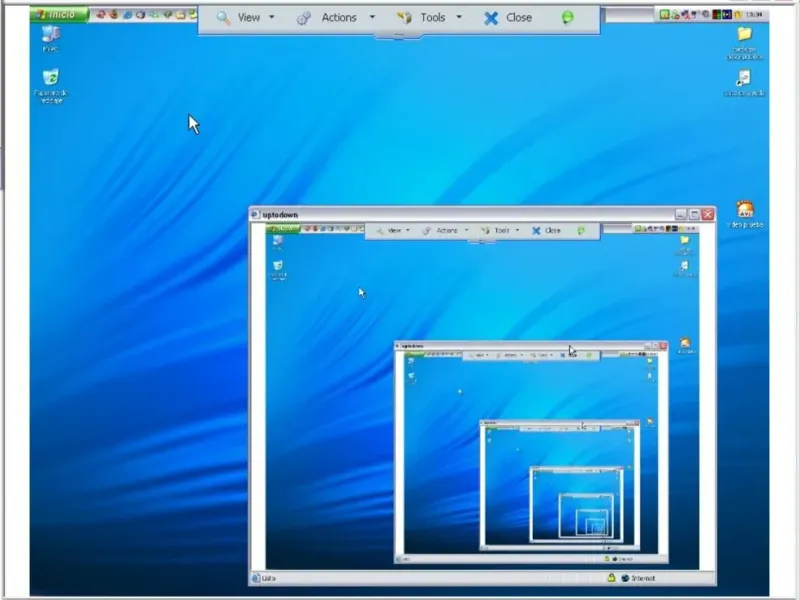Click the large Close label on the outermost toolbar
Screen dimensions: 800x600
[x=519, y=17]
